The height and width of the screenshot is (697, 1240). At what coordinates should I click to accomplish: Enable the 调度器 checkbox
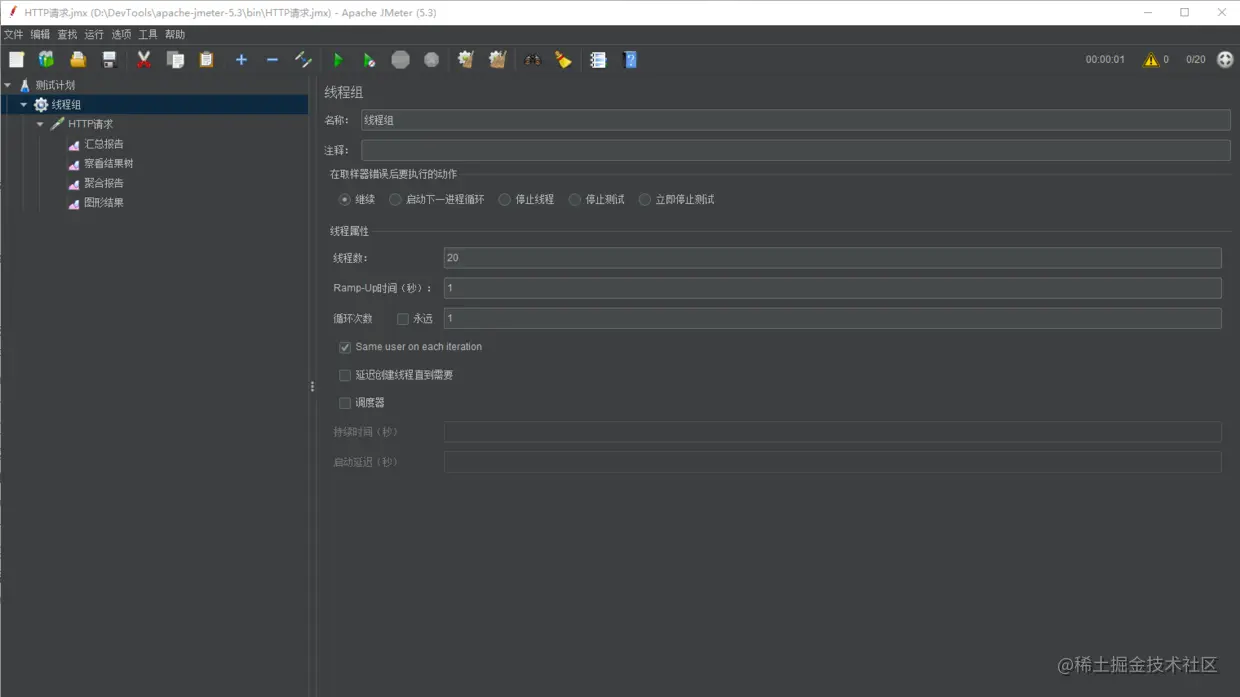coord(345,403)
